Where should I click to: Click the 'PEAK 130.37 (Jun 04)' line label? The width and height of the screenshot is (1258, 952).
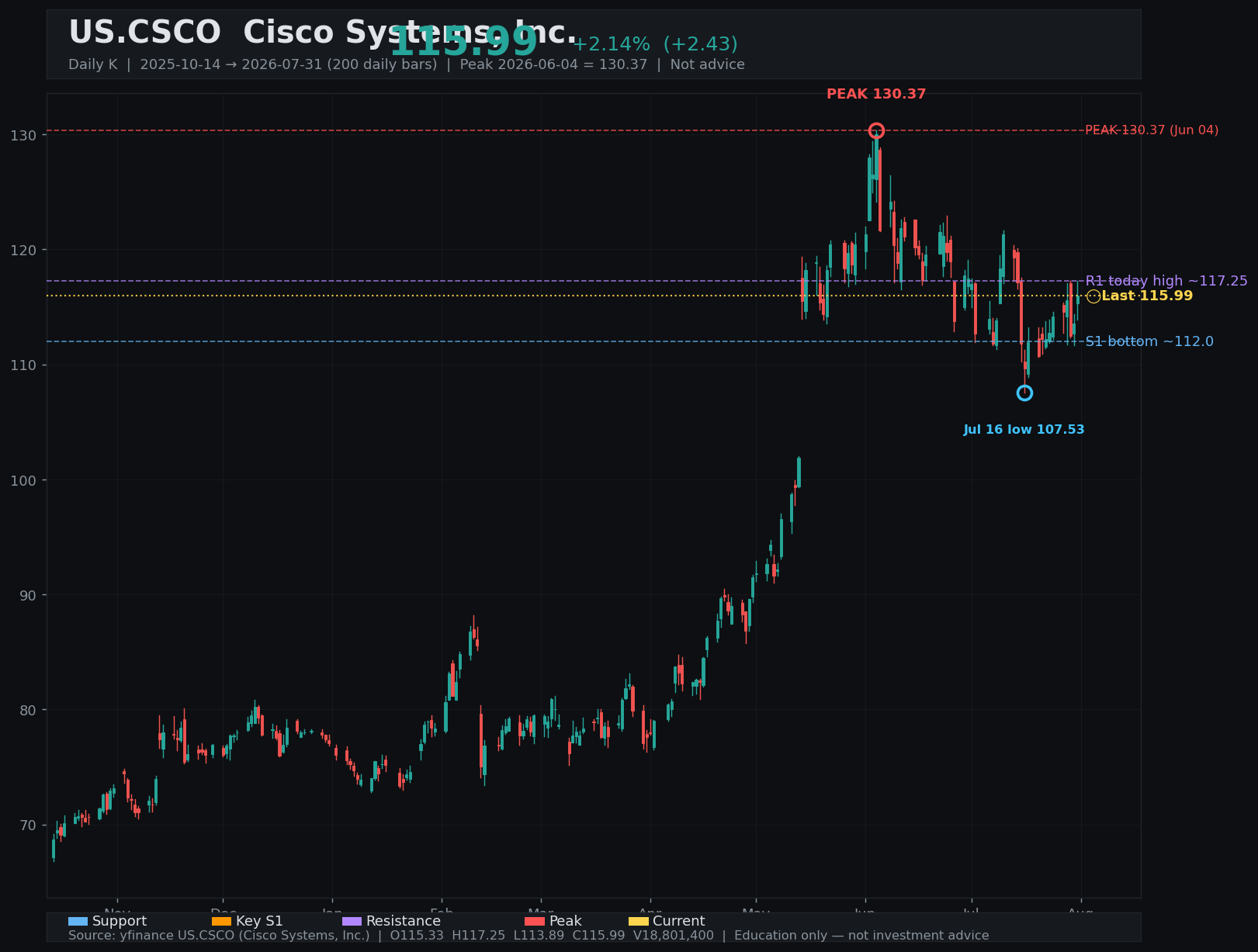point(1152,130)
